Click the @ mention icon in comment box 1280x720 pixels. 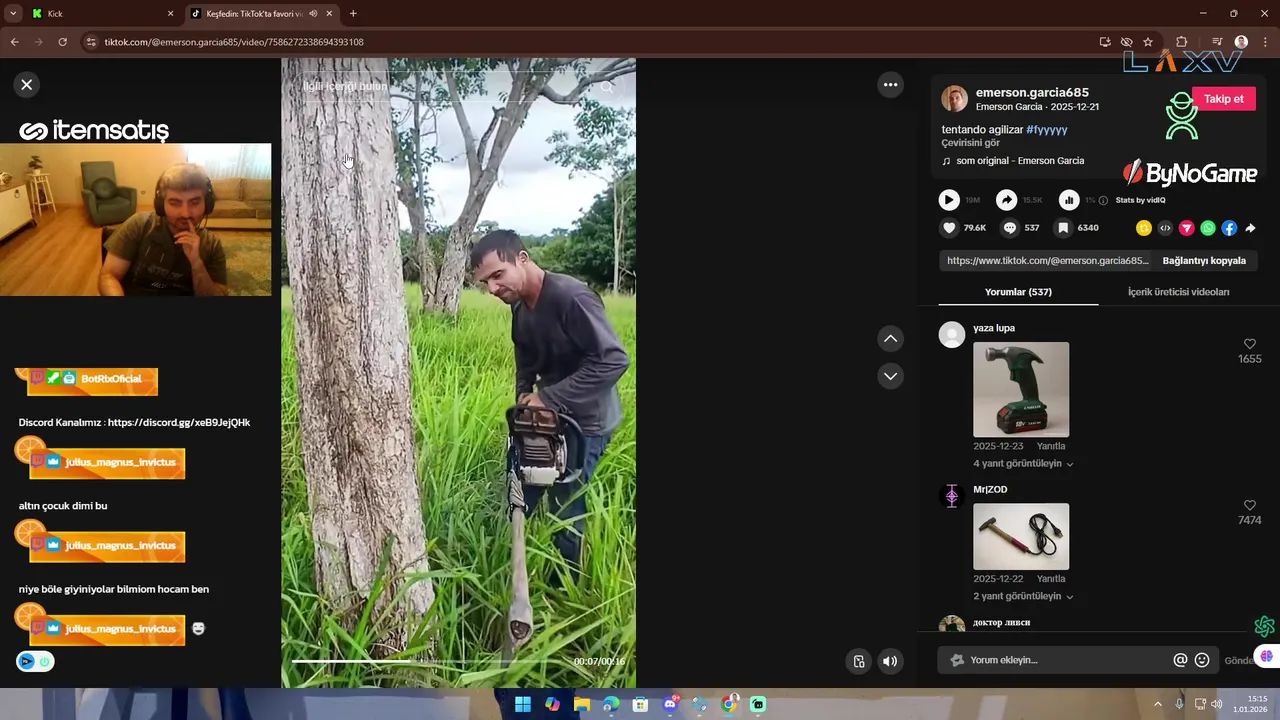(x=1180, y=660)
